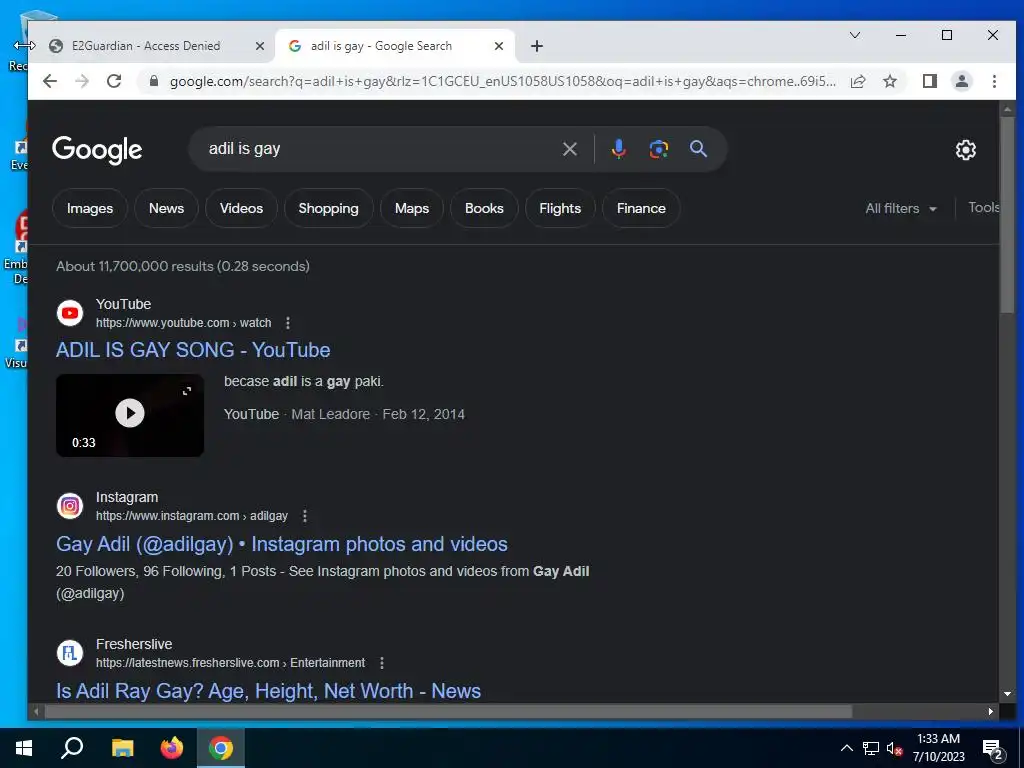Open Gay Adil Instagram photos link
The width and height of the screenshot is (1024, 768).
(x=282, y=544)
